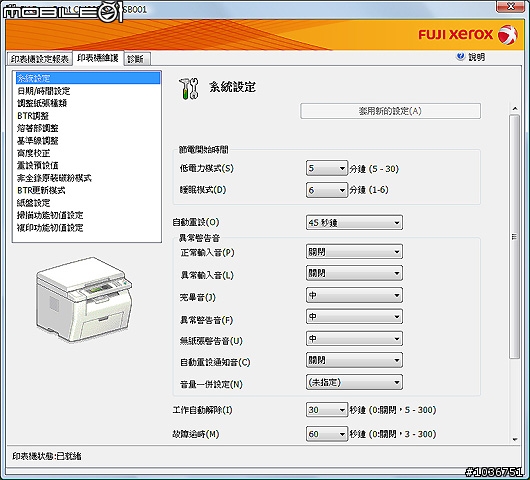Image resolution: width=530 pixels, height=480 pixels.
Task: Open the 自動重設(O) dropdown
Action: 354,222
